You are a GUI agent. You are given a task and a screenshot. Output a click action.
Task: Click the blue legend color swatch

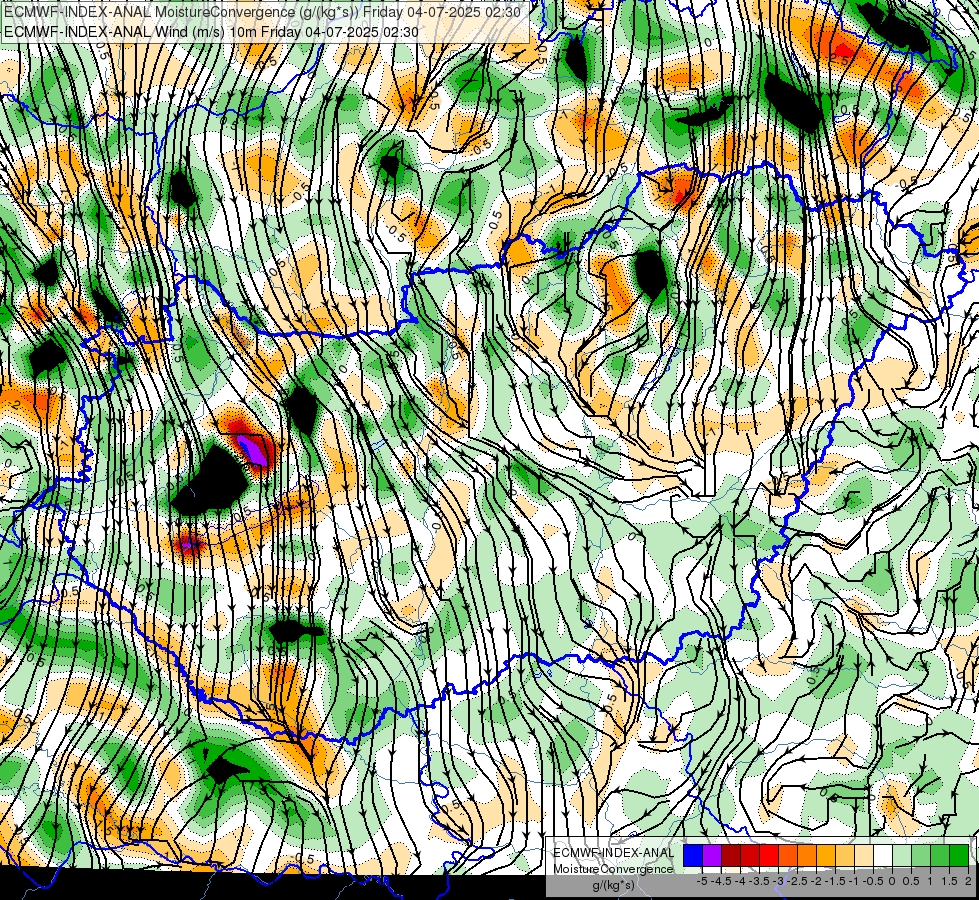pyautogui.click(x=693, y=856)
